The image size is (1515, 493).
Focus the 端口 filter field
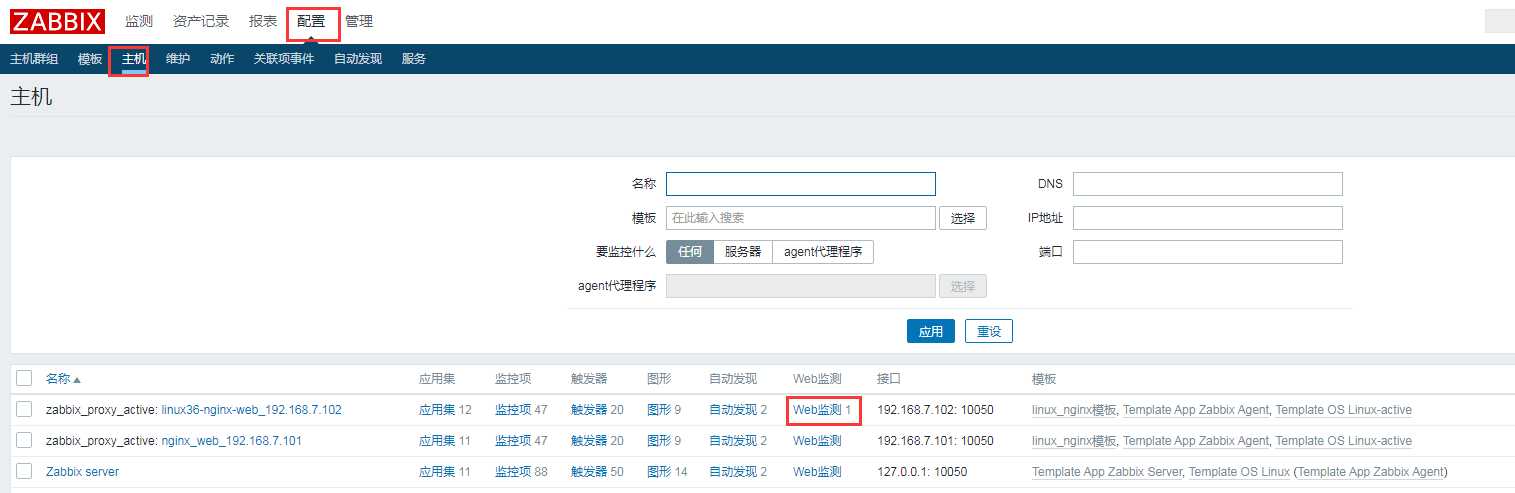coord(1208,252)
